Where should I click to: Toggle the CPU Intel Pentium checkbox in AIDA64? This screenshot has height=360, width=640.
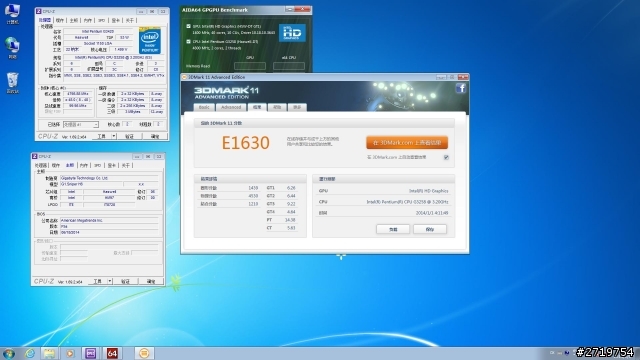point(189,41)
